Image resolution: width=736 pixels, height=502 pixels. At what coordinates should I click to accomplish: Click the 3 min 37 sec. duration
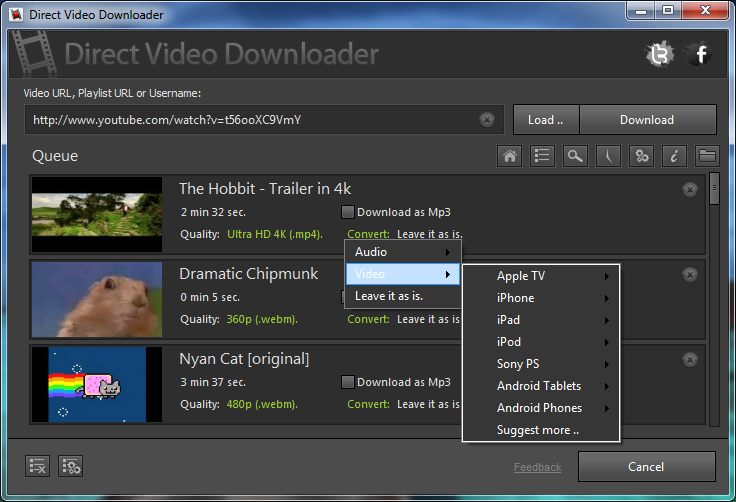tap(213, 382)
